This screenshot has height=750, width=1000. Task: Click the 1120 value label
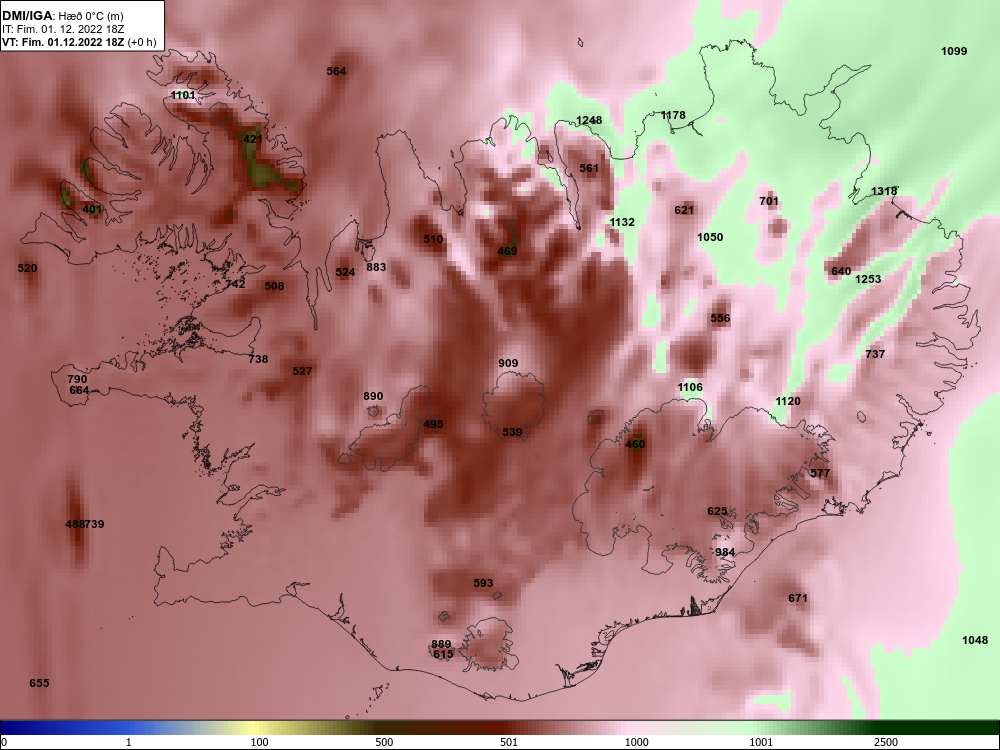(x=788, y=401)
